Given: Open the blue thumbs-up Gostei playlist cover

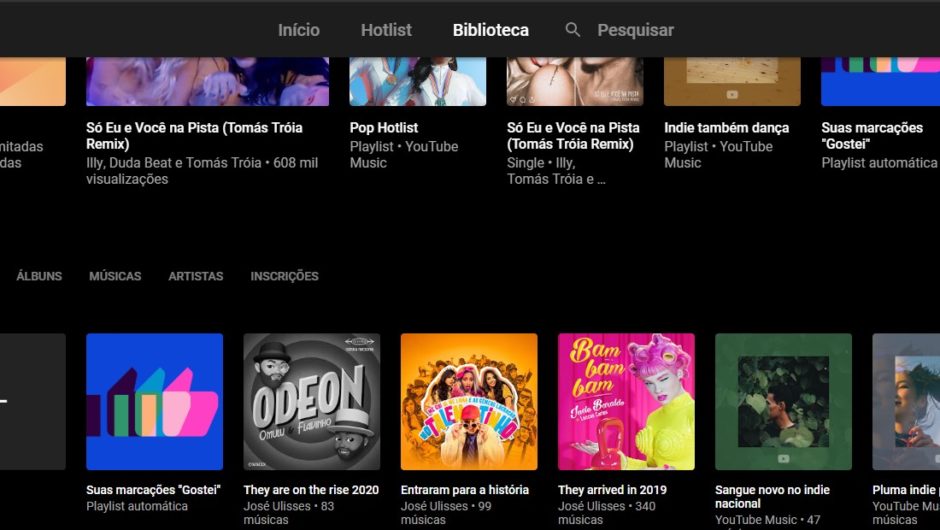Looking at the screenshot, I should 155,402.
